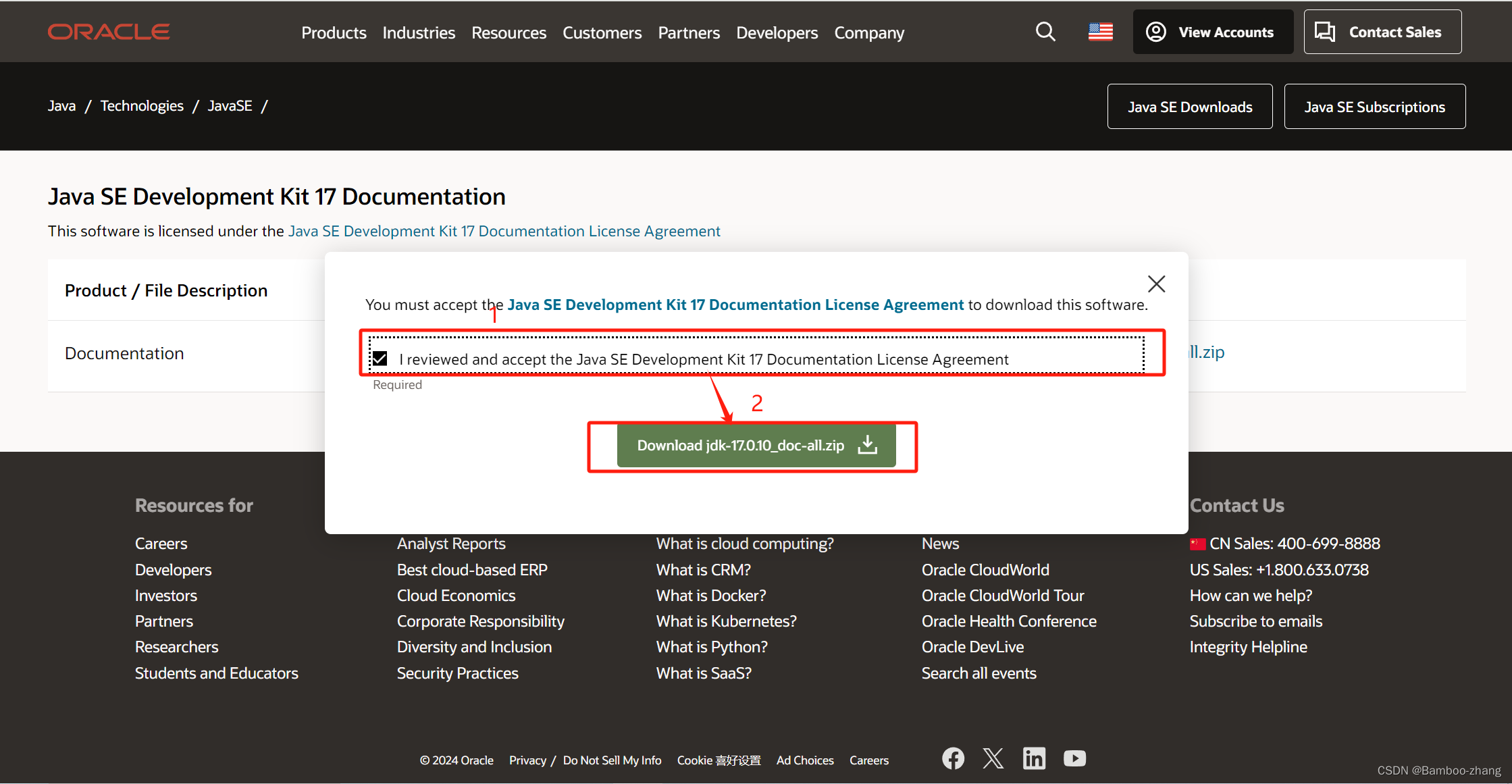Open the license agreement link under page title
The image size is (1512, 784).
tap(504, 231)
